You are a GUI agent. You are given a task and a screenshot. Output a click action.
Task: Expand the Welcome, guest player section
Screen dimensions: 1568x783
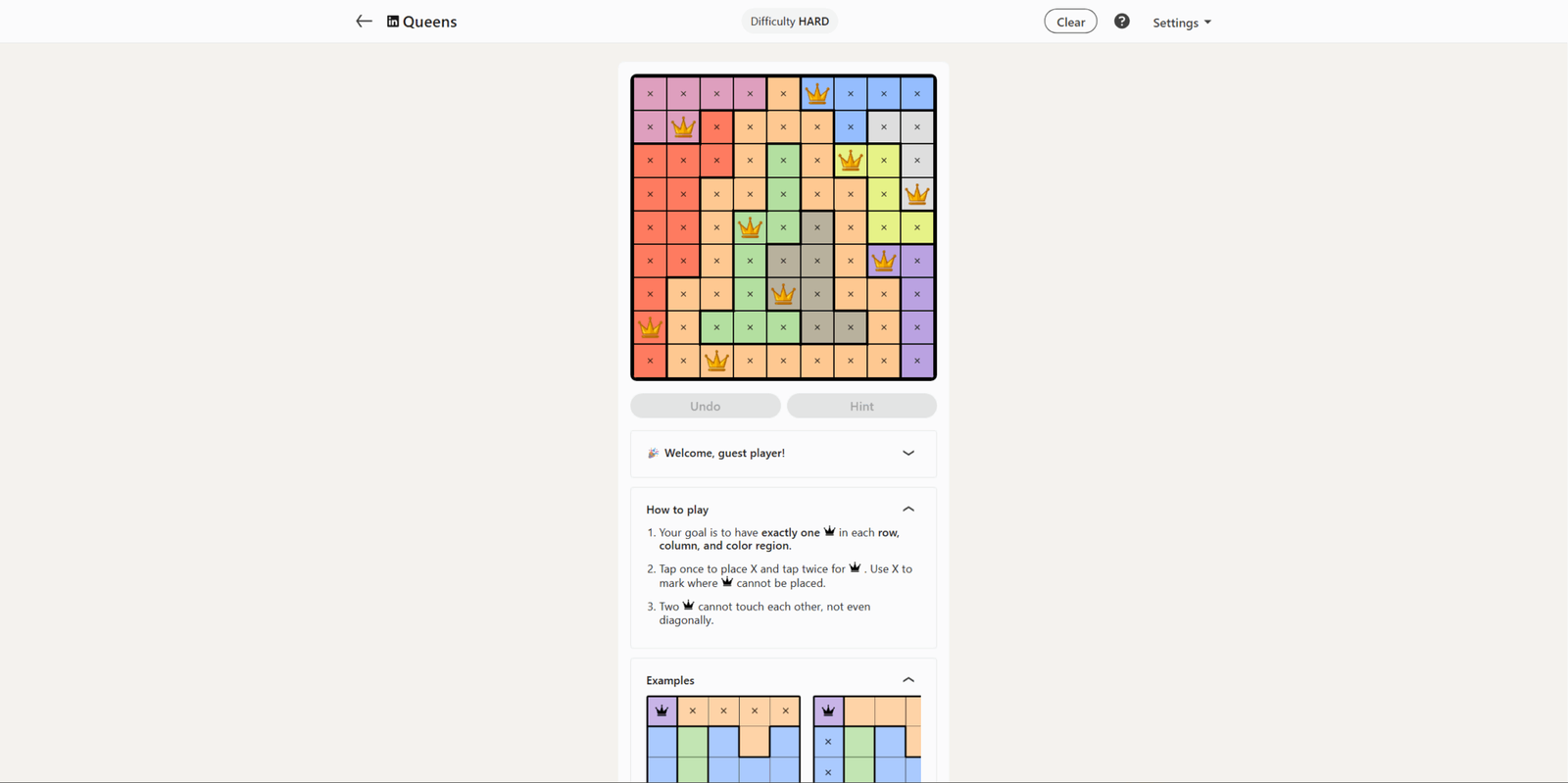pos(907,453)
